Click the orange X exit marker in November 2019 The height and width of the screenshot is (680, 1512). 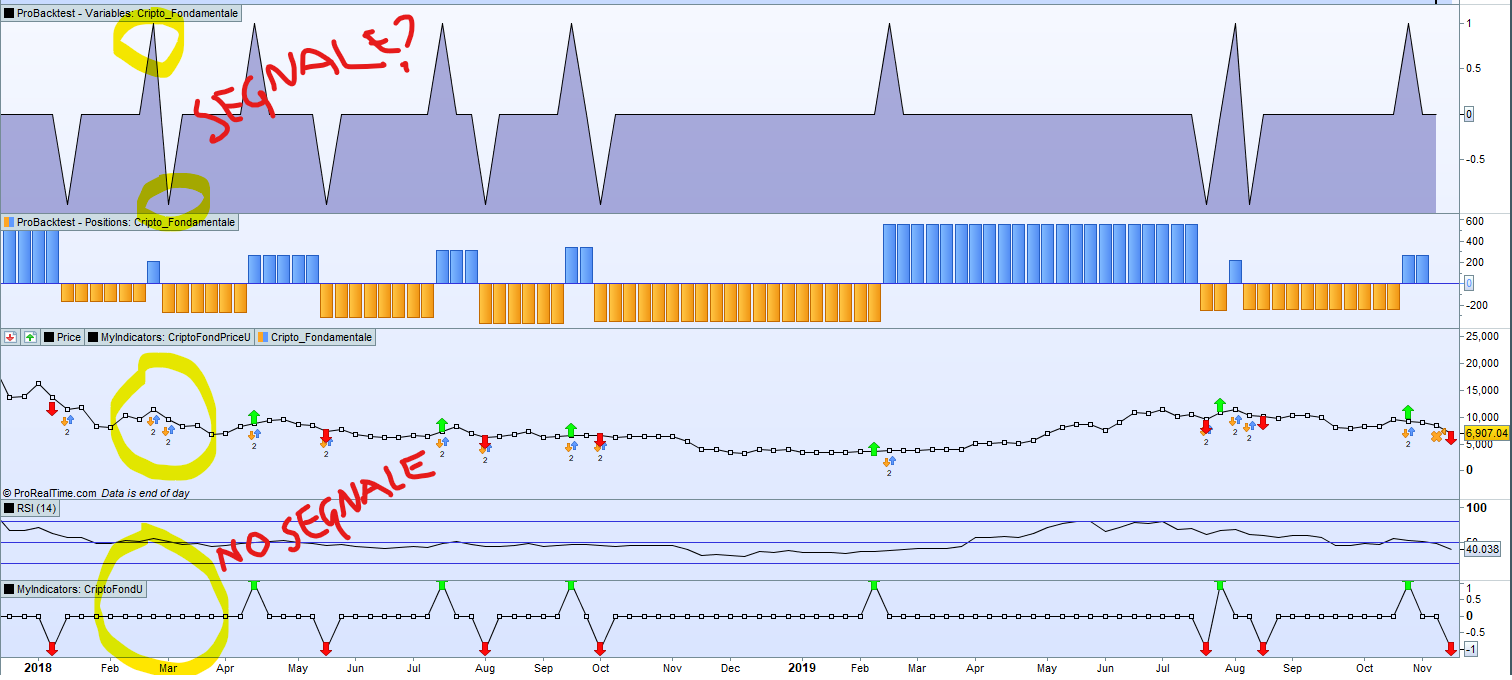point(1437,436)
